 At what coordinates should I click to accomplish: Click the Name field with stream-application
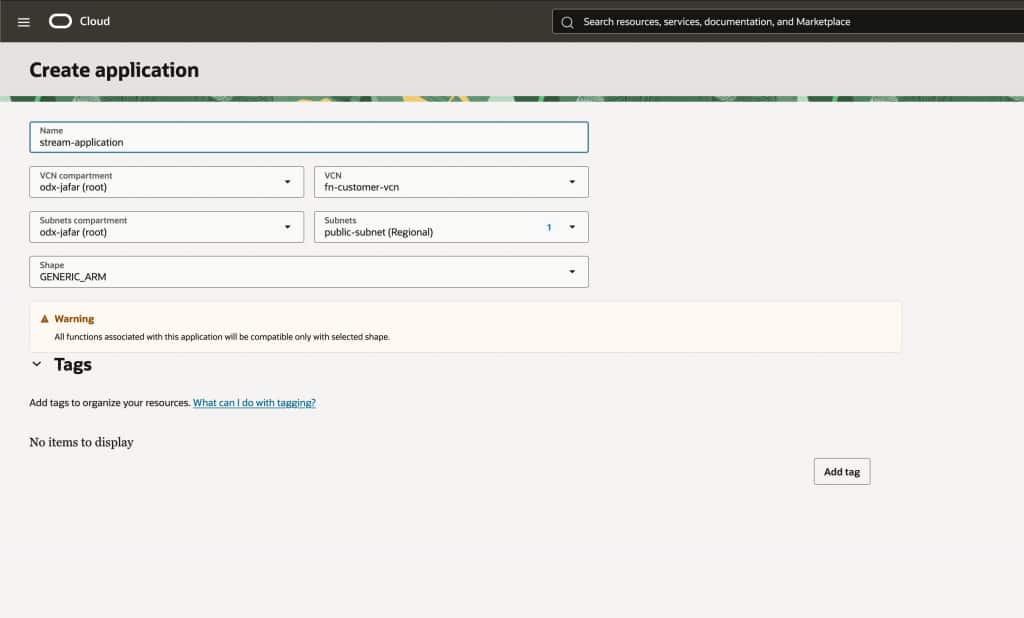pyautogui.click(x=309, y=137)
